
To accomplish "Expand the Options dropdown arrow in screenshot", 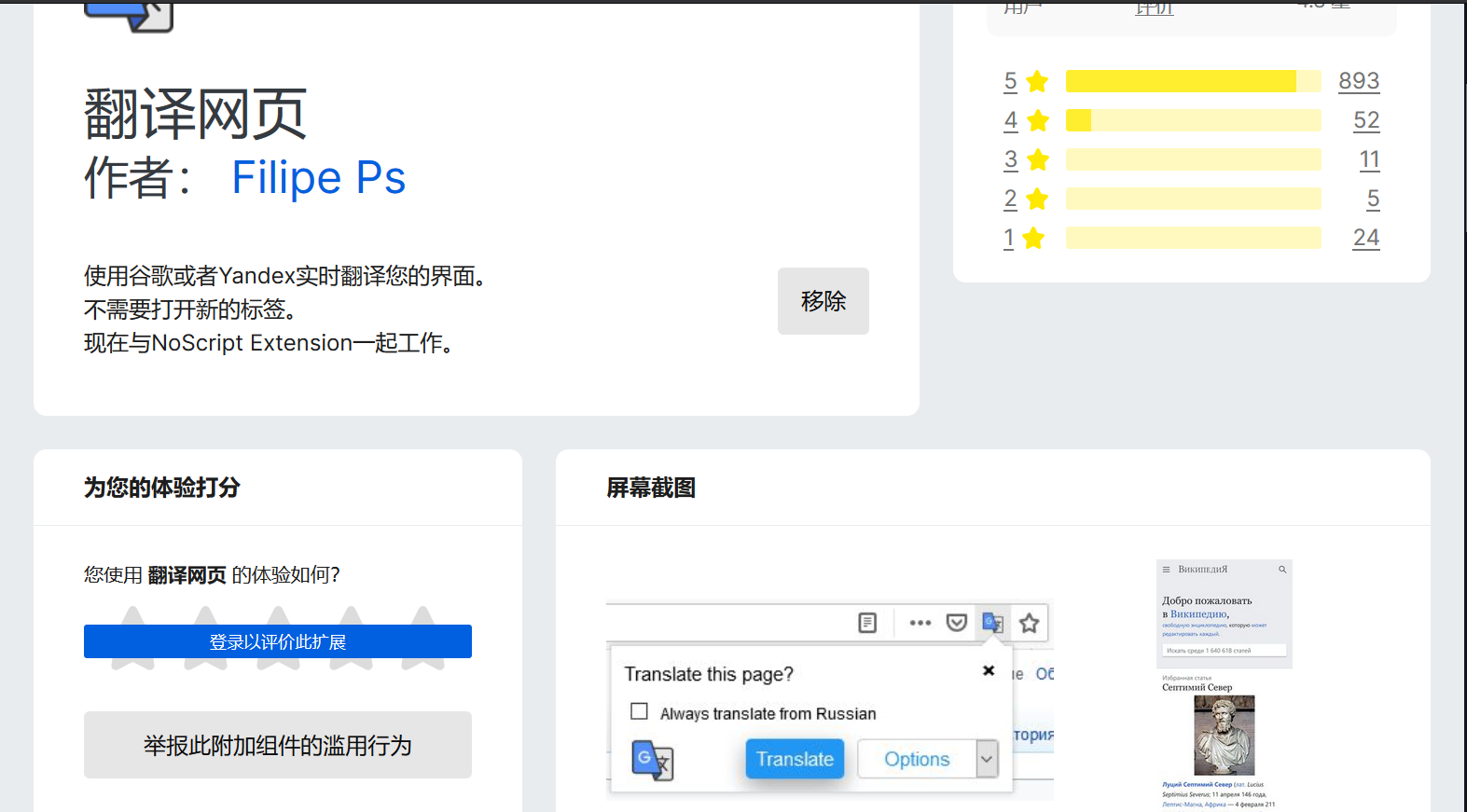I will tap(988, 759).
